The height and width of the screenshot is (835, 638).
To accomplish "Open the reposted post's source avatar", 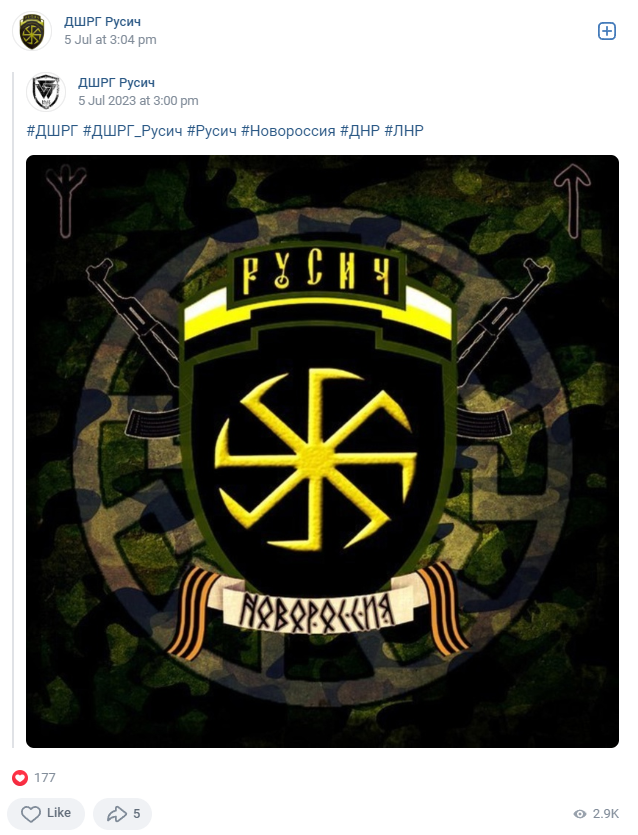I will tap(46, 92).
